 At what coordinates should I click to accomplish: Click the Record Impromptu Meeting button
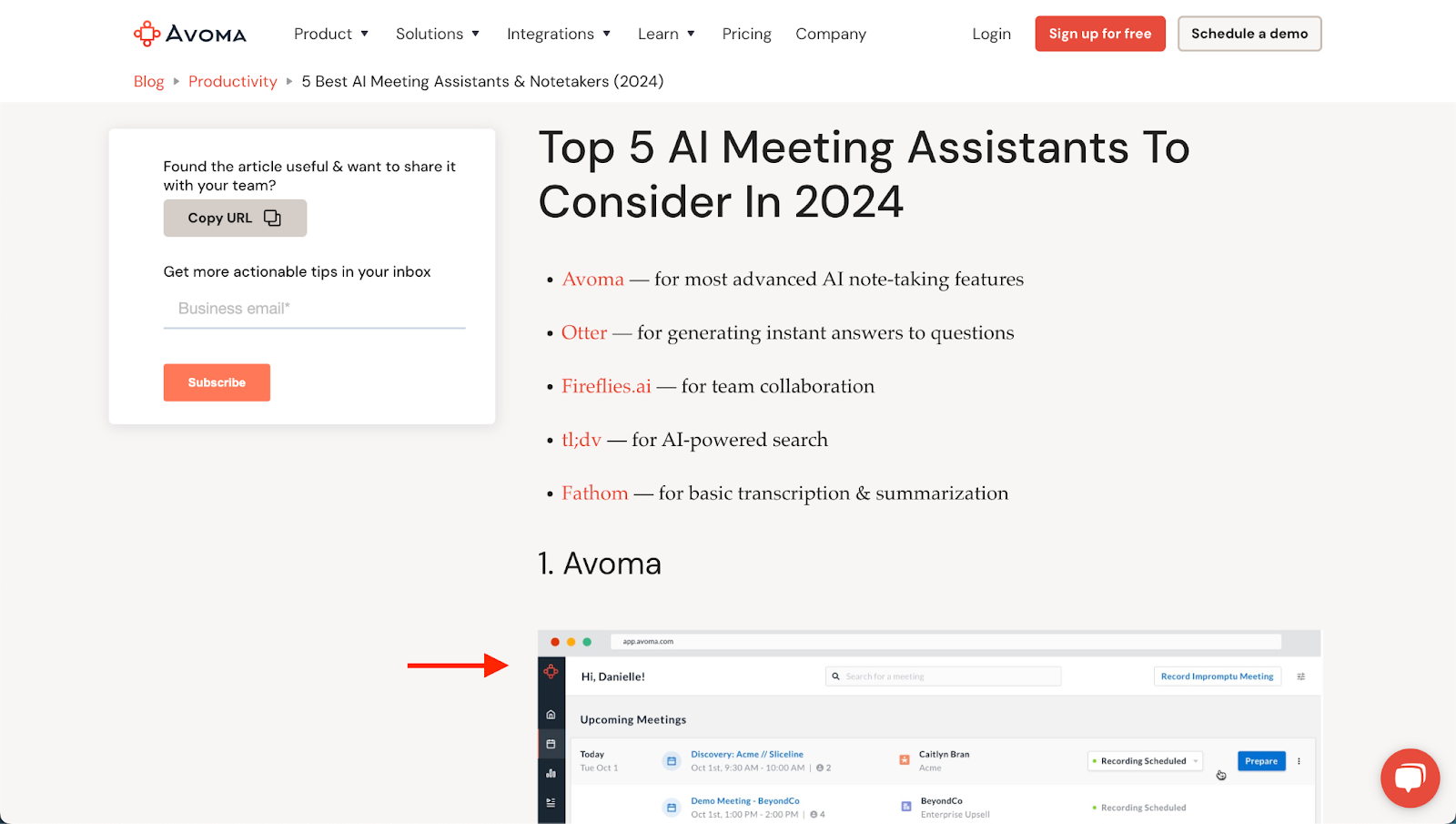coord(1218,676)
